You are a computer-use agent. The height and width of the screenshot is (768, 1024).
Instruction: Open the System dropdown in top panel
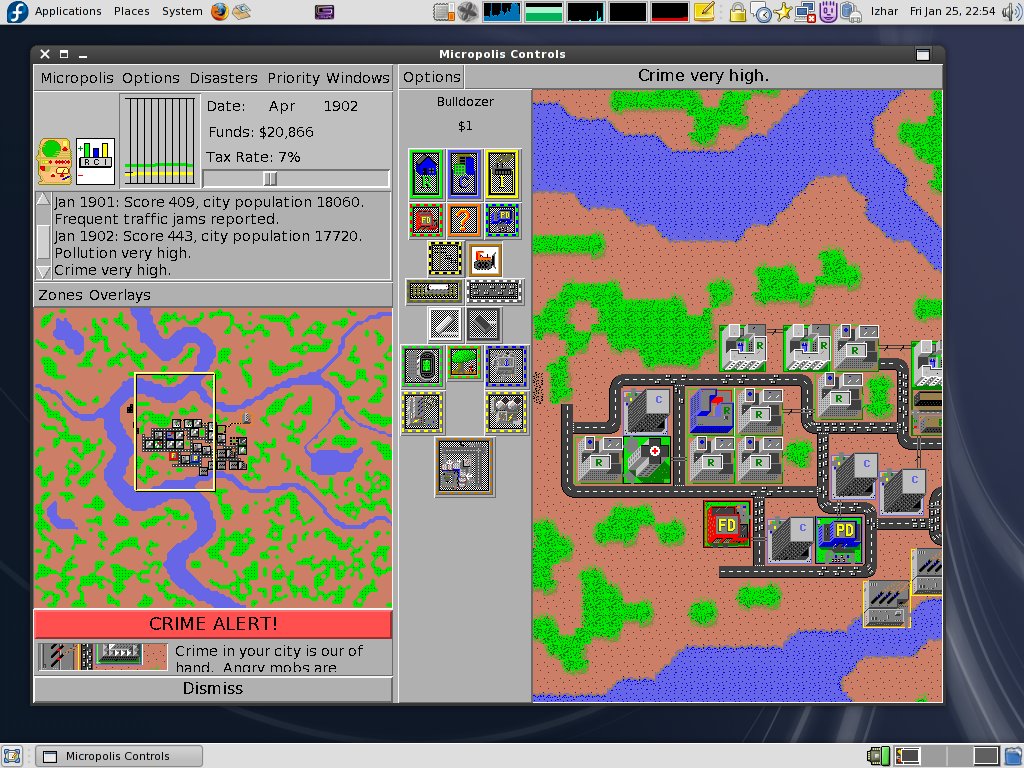(x=182, y=11)
